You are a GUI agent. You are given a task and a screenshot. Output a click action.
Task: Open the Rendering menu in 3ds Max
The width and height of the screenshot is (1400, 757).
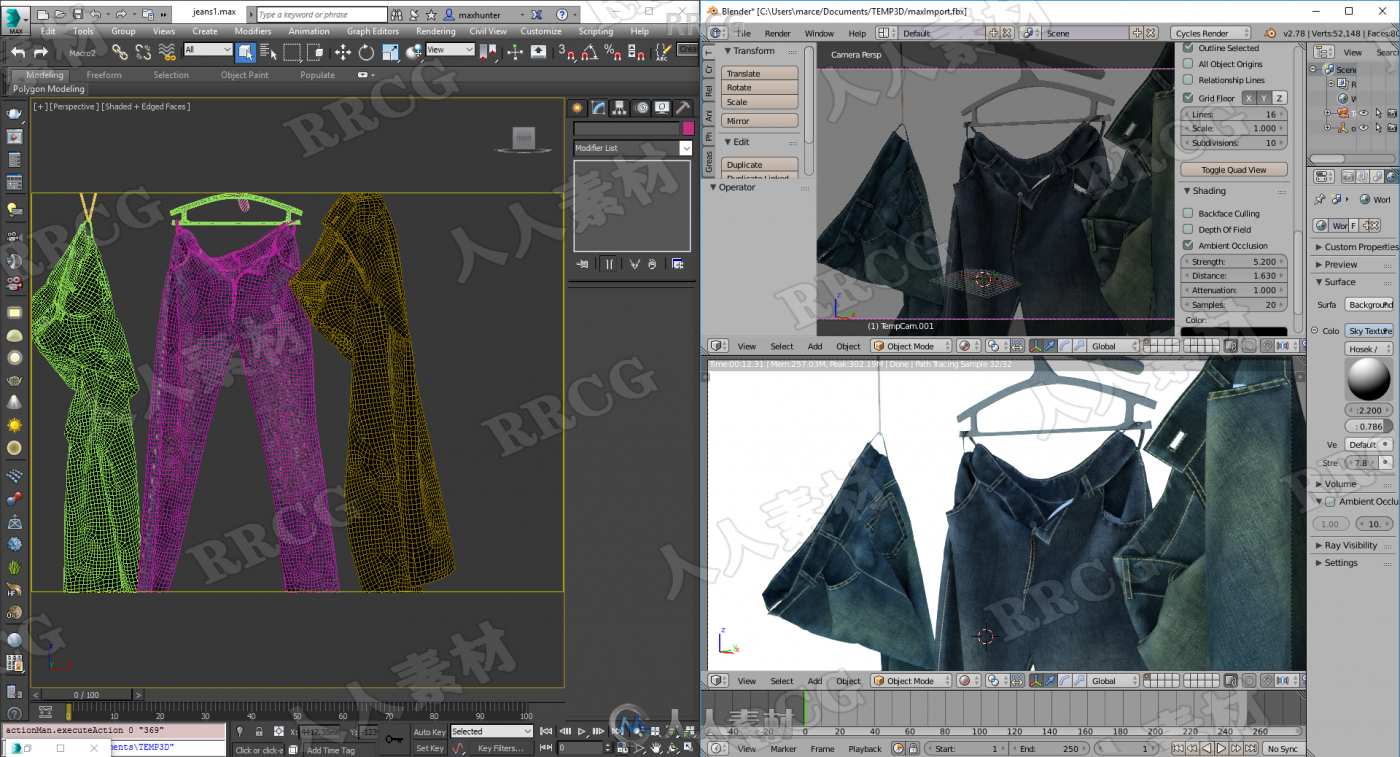coord(435,31)
